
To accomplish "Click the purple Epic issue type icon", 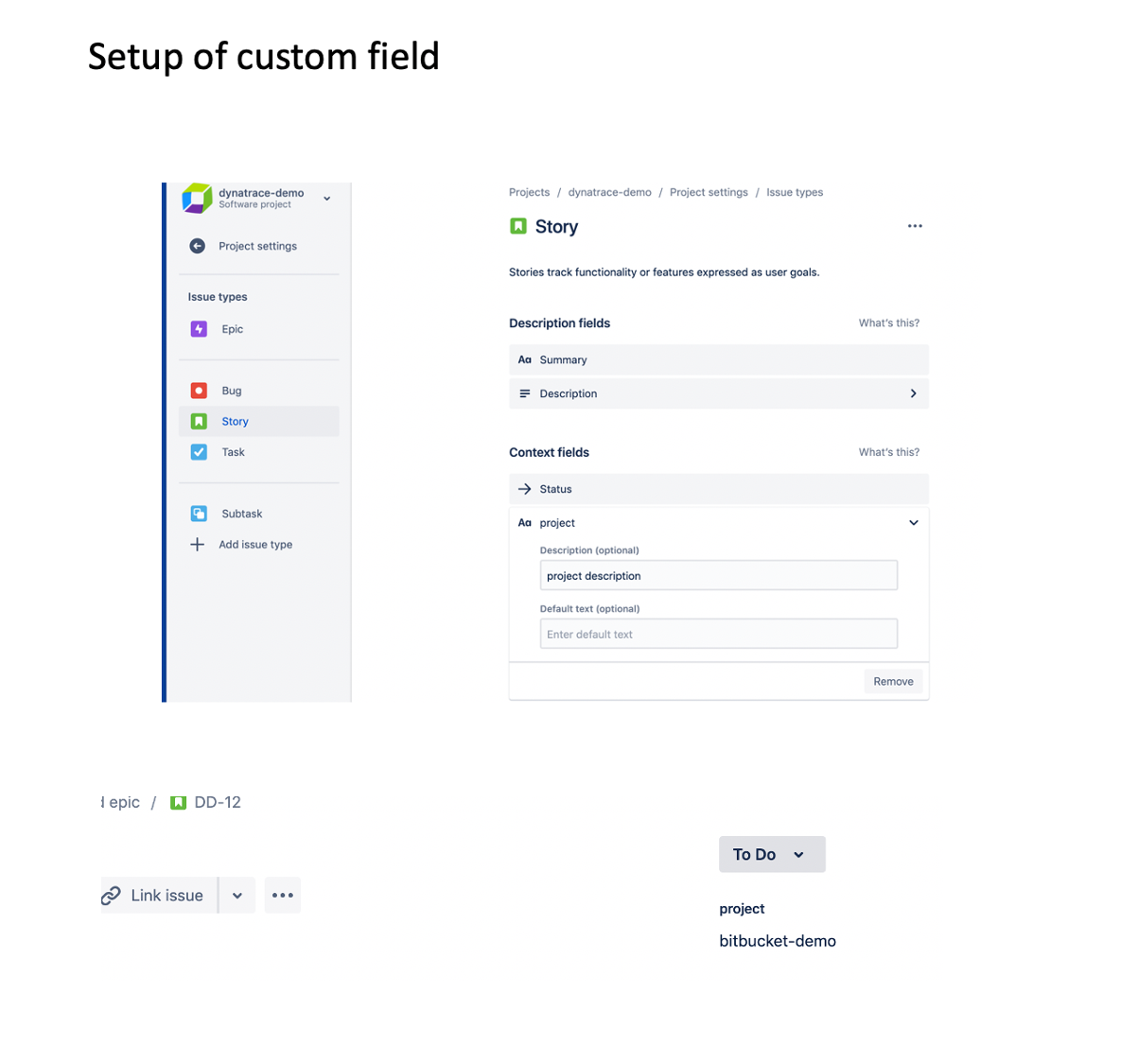I will pyautogui.click(x=199, y=329).
